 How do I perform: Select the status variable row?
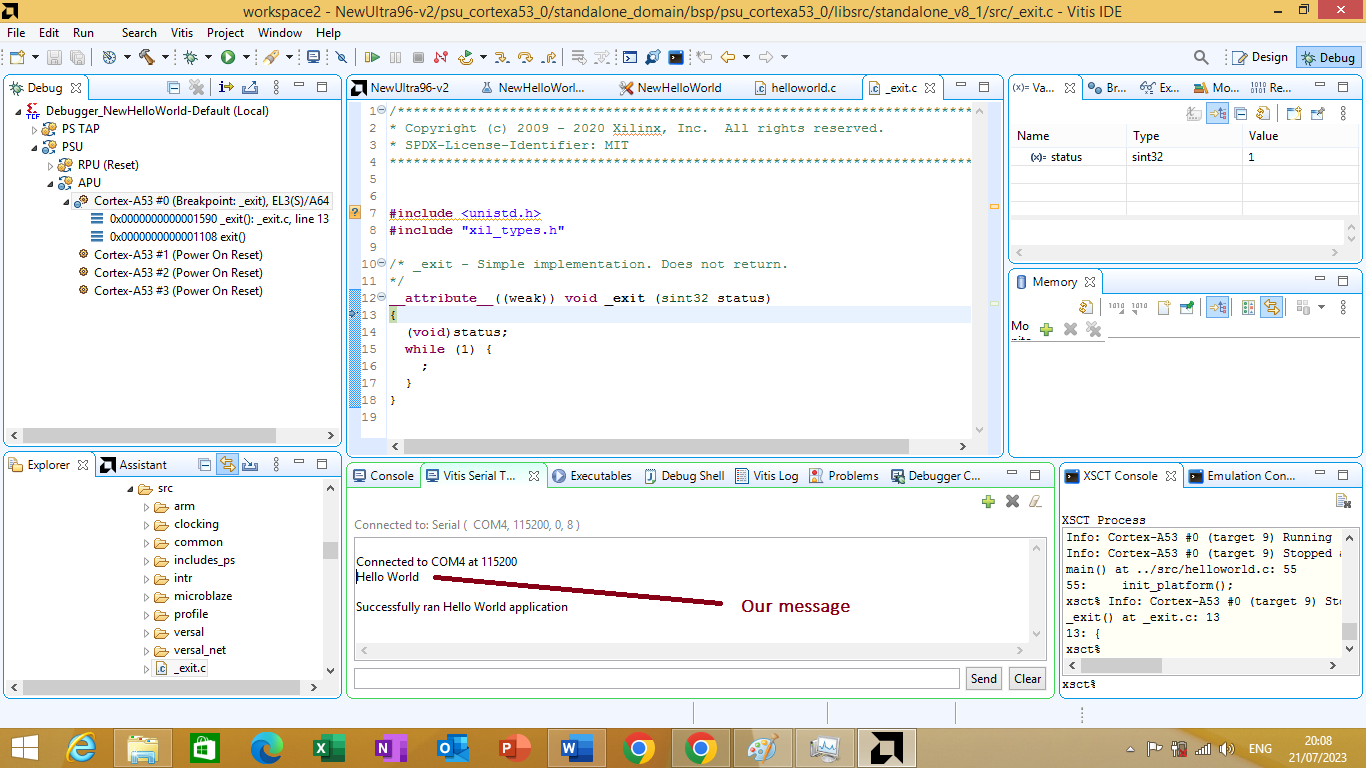(x=1184, y=157)
